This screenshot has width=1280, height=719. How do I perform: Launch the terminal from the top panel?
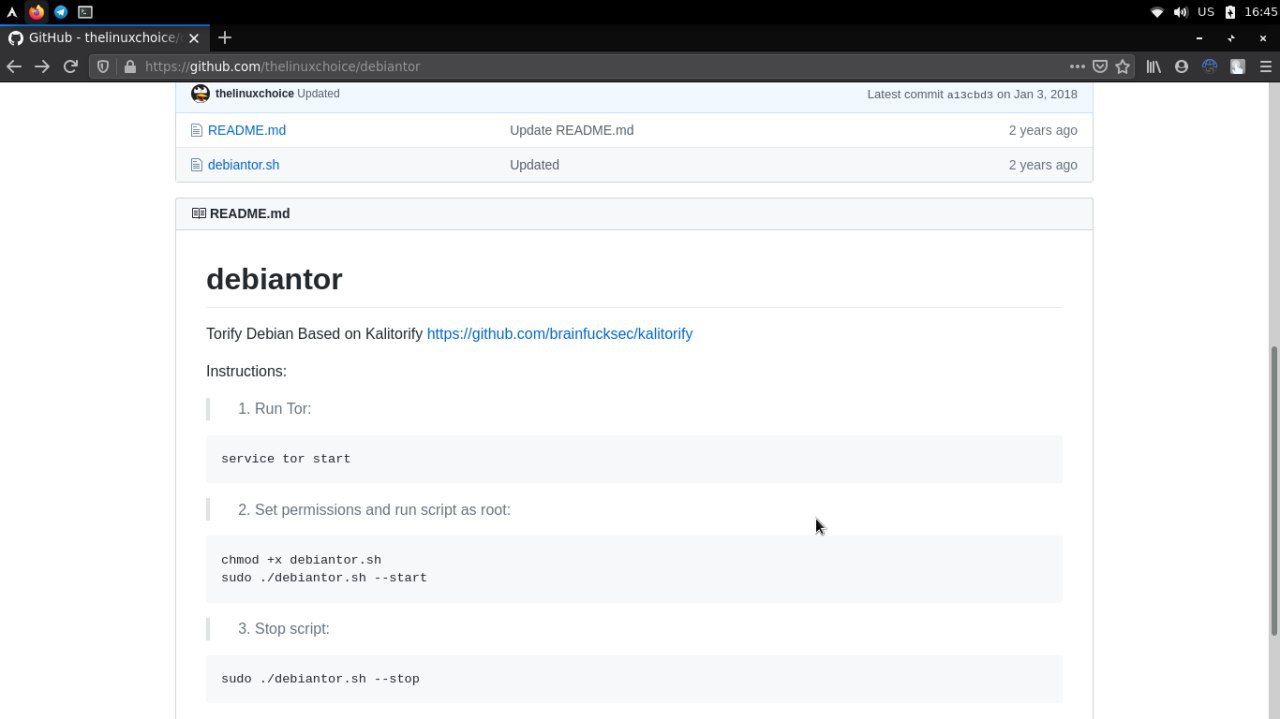(85, 12)
